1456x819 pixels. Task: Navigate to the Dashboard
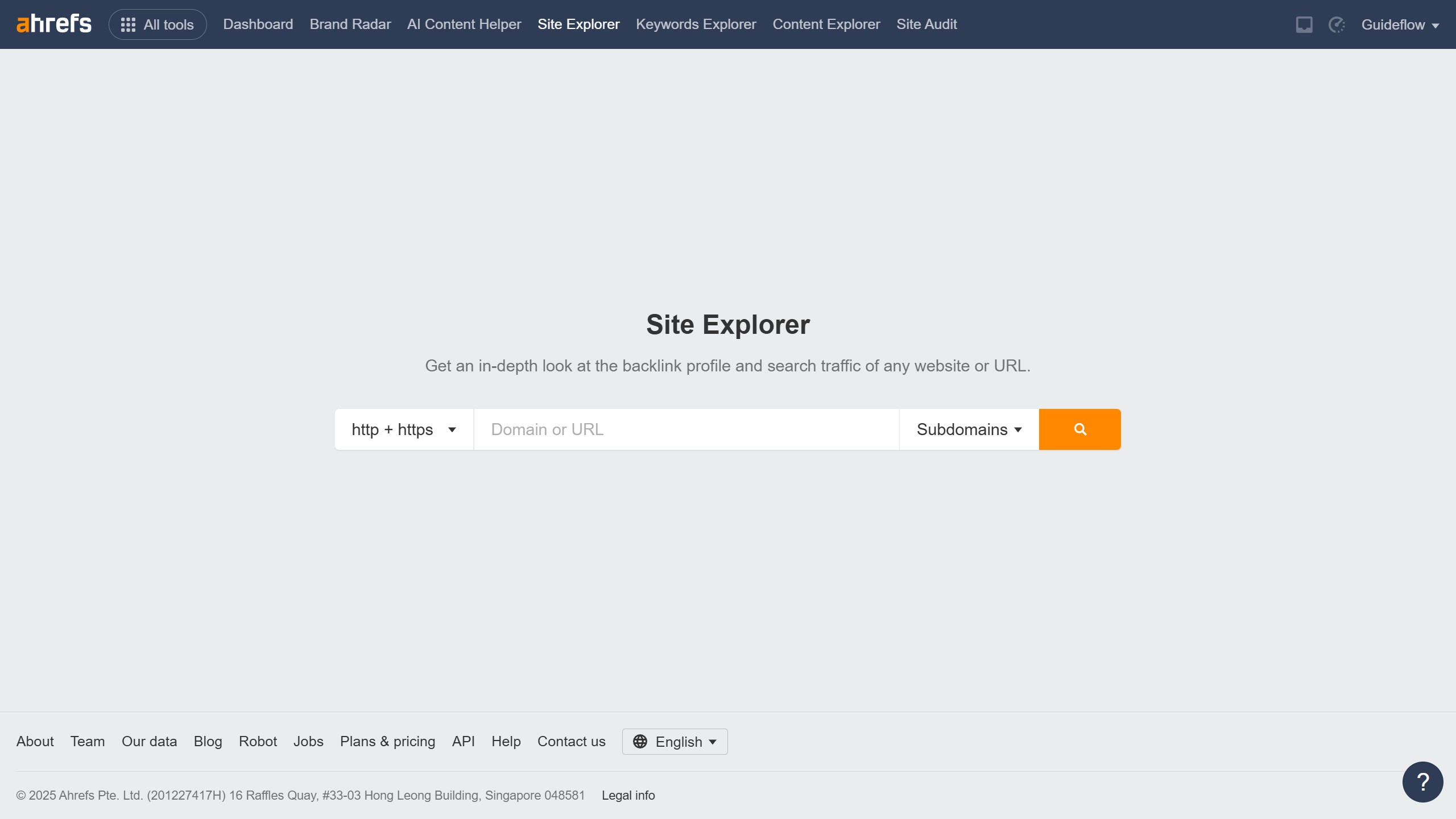click(258, 24)
